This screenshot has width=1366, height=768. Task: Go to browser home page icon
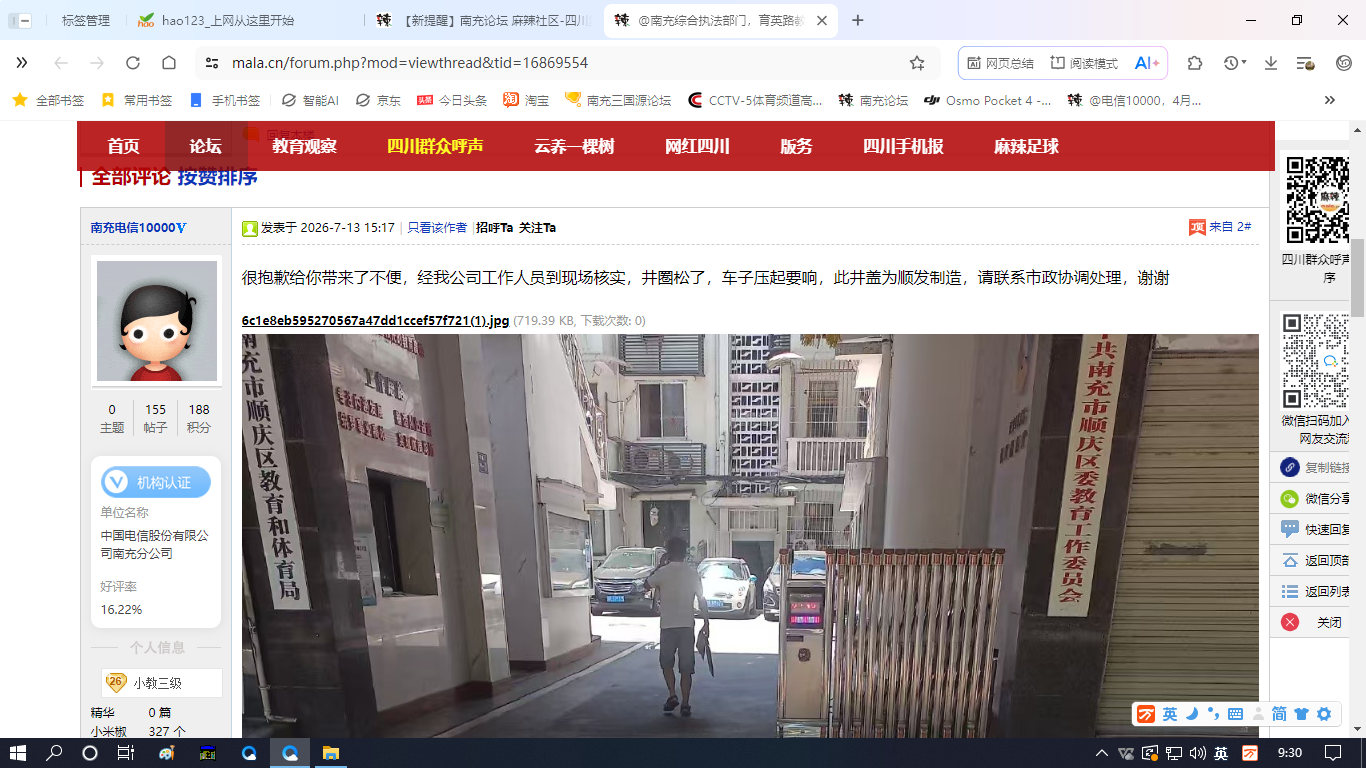[x=169, y=63]
